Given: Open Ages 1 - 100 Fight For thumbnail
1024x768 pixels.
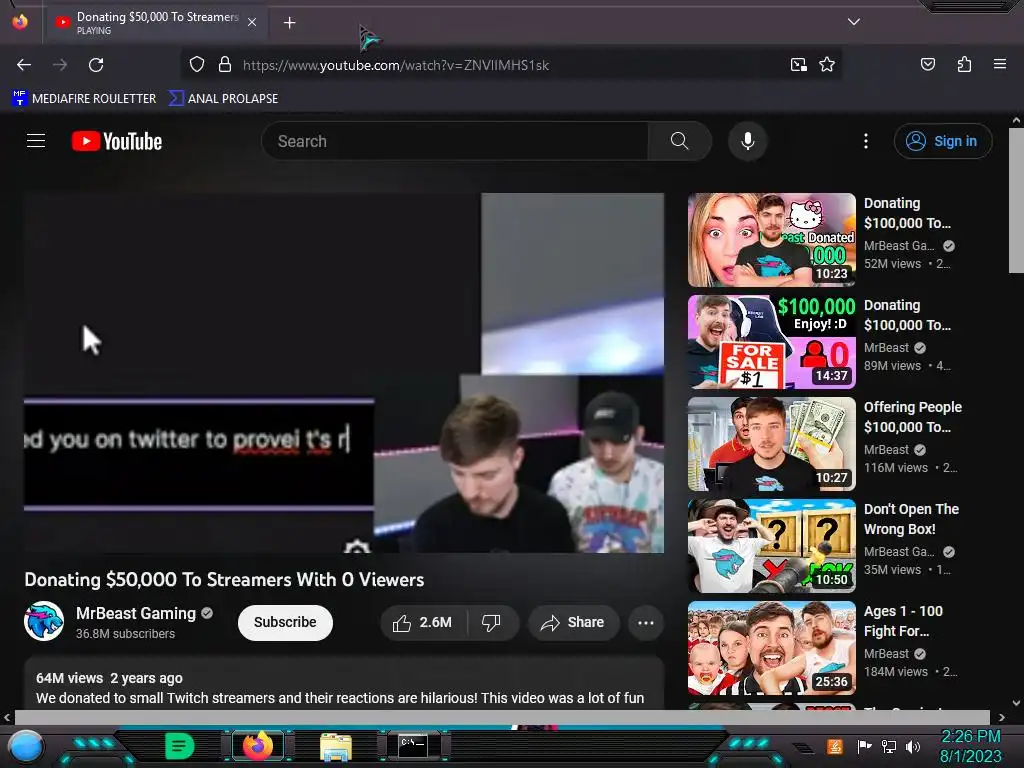Looking at the screenshot, I should coord(771,647).
